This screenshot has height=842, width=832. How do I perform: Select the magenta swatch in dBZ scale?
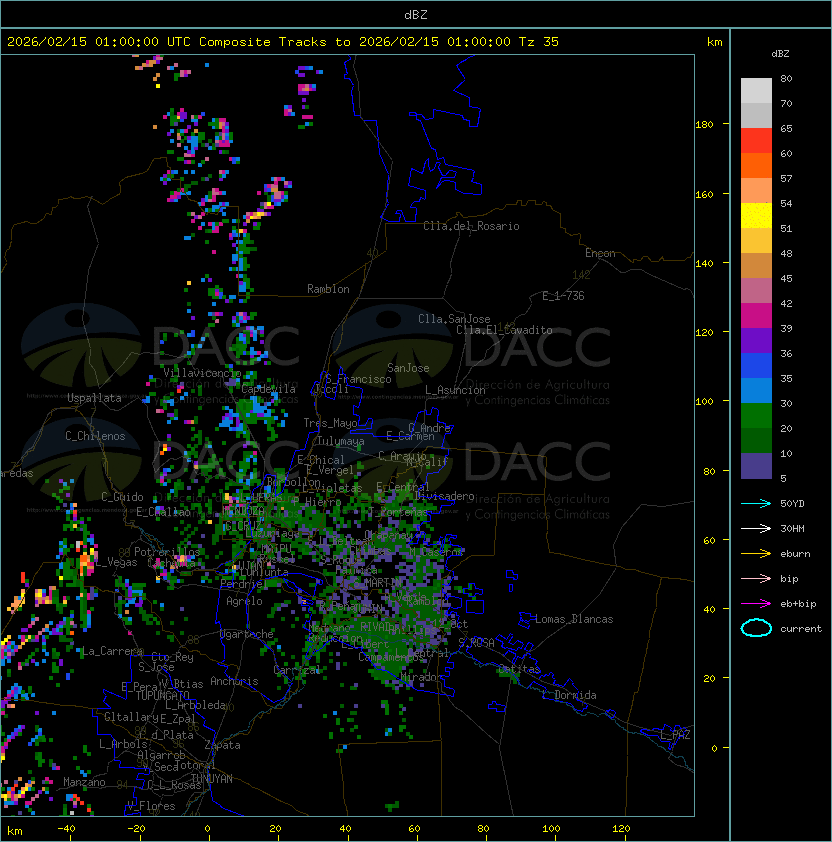tap(756, 316)
